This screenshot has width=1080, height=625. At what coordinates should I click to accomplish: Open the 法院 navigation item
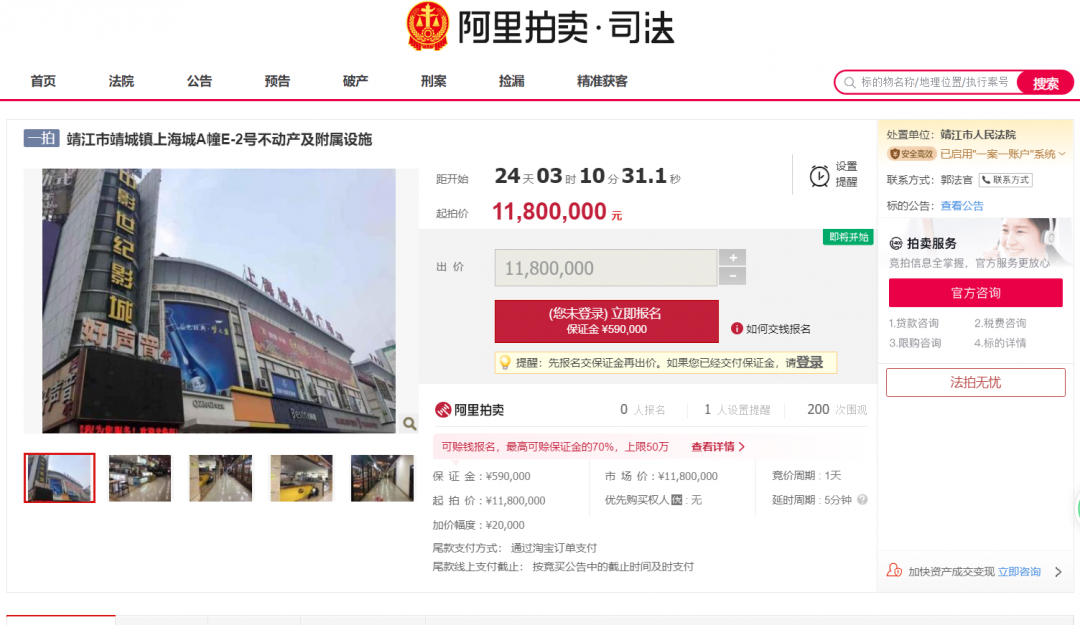click(121, 81)
